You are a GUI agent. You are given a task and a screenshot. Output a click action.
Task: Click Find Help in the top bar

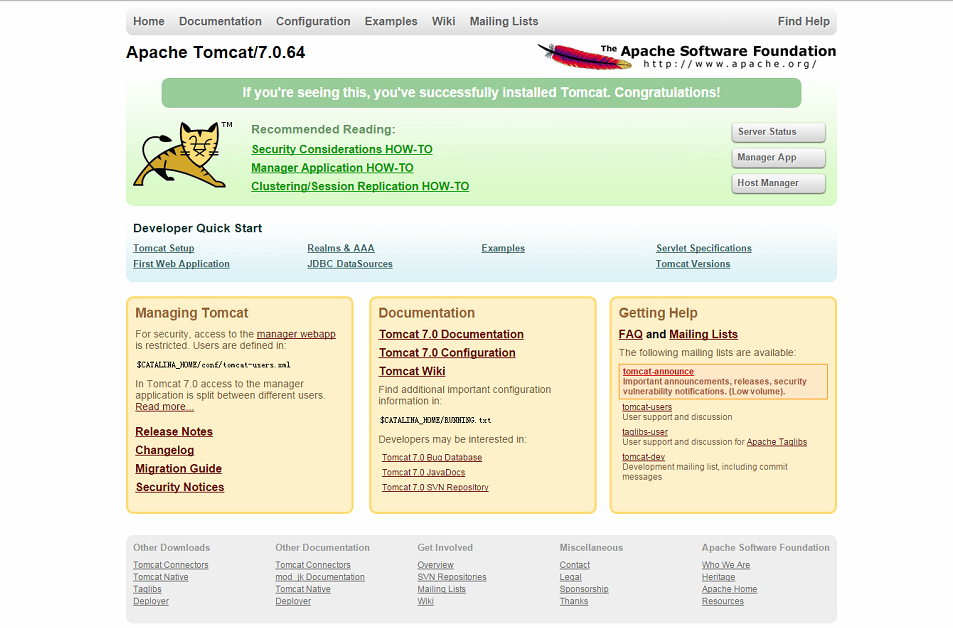coord(803,21)
